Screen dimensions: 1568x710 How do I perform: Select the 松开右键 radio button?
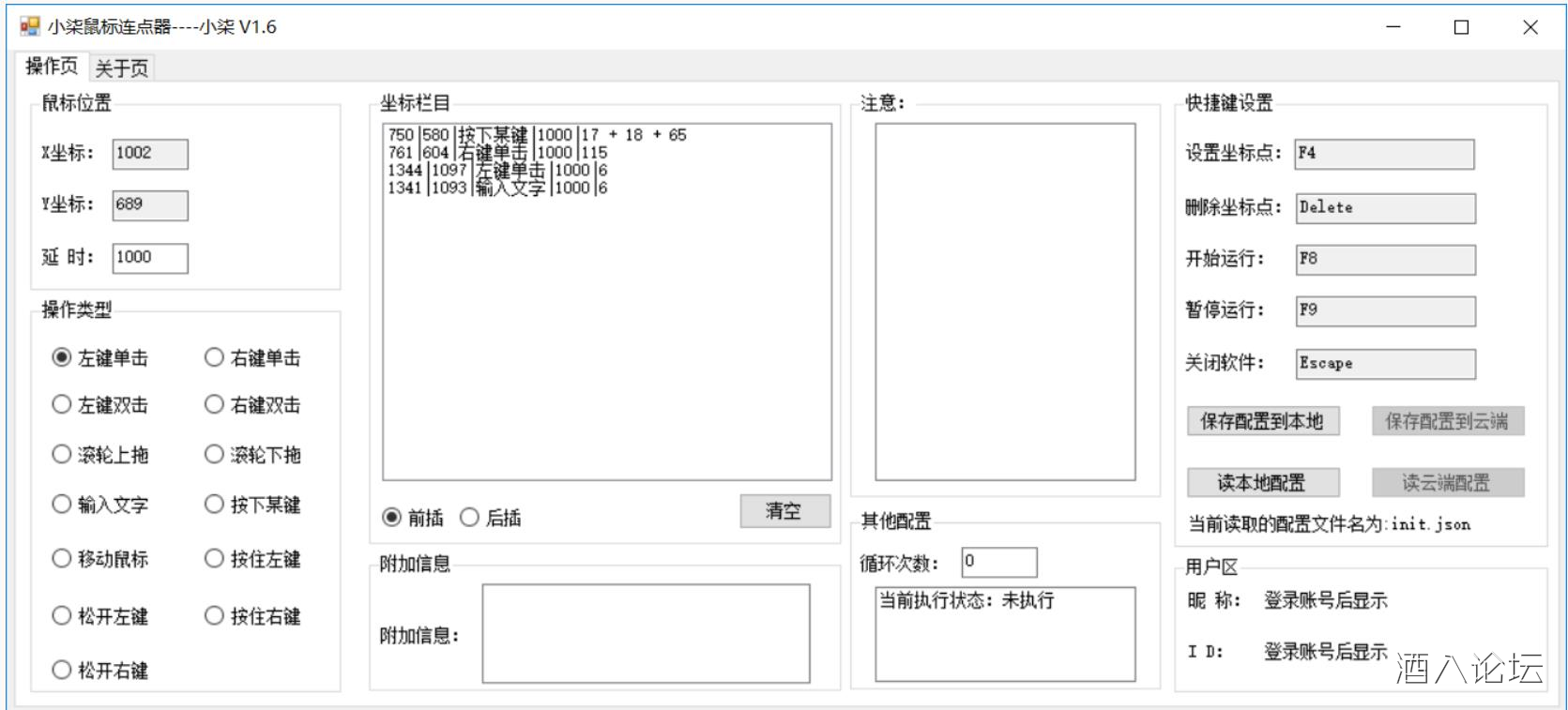62,670
